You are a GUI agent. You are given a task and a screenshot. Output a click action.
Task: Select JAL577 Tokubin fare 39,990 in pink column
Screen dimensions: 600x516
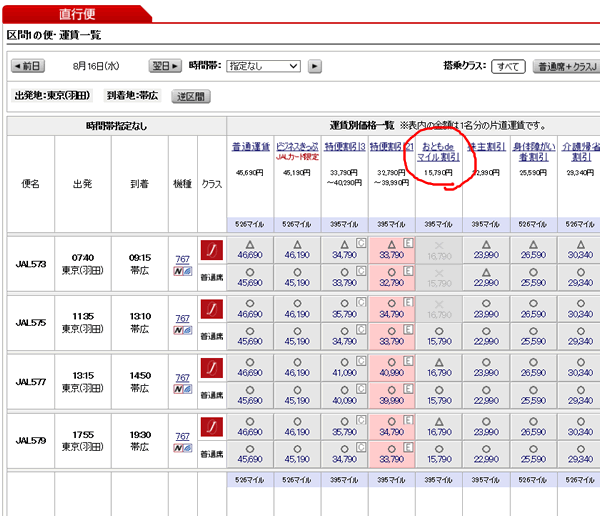coord(392,400)
